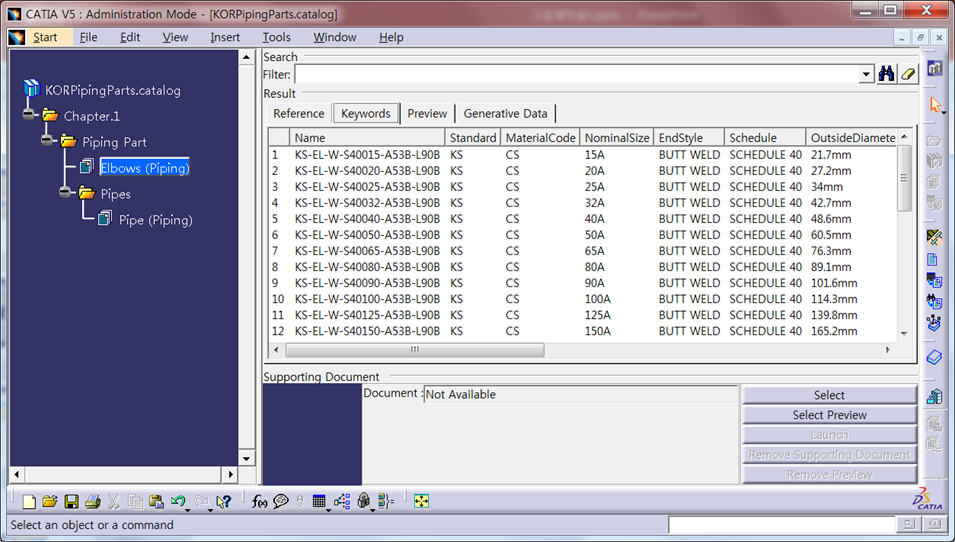Click the Print icon
This screenshot has width=955, height=542.
[93, 501]
